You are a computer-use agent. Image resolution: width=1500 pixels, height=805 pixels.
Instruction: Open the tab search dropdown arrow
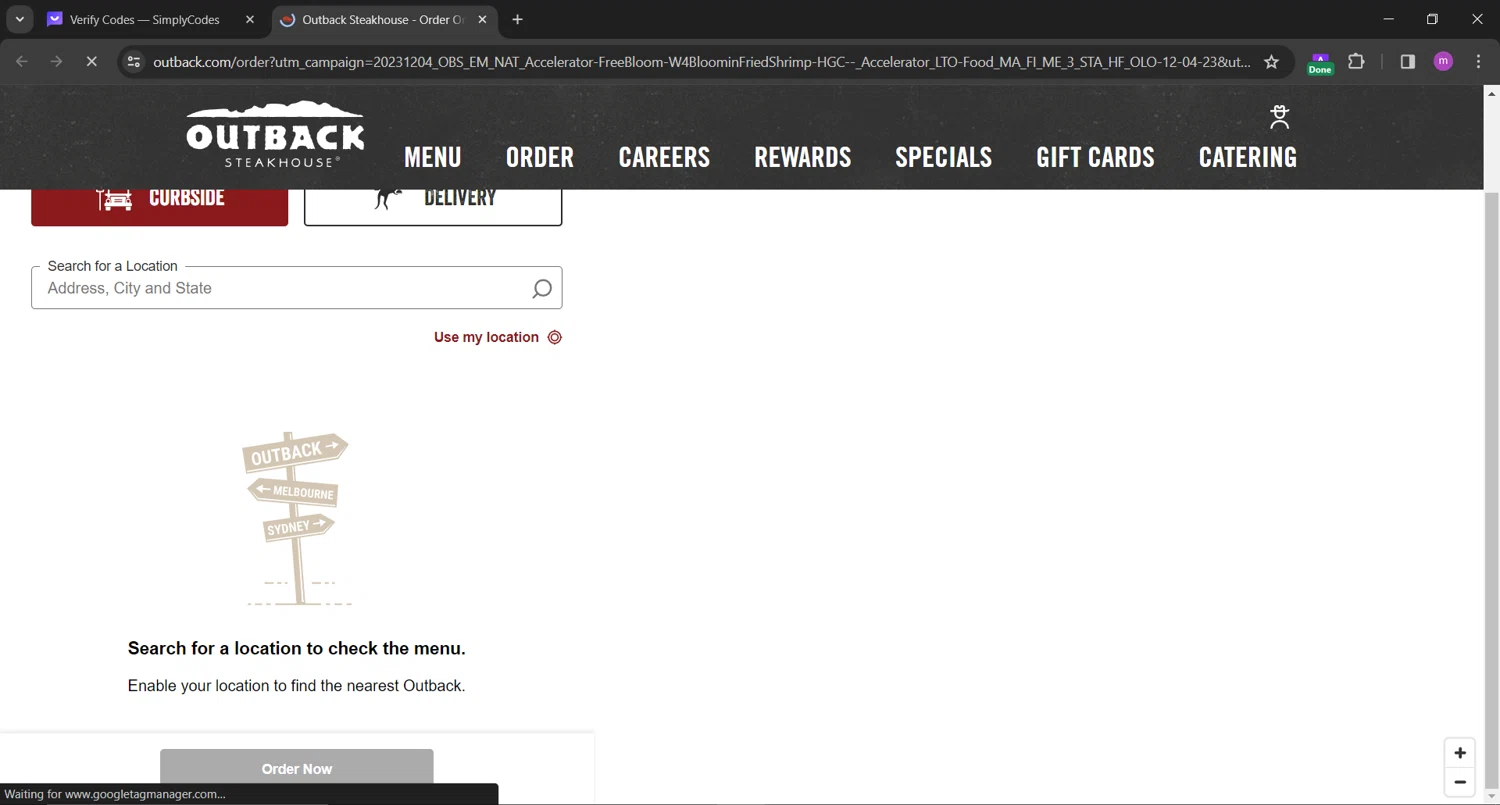[19, 19]
